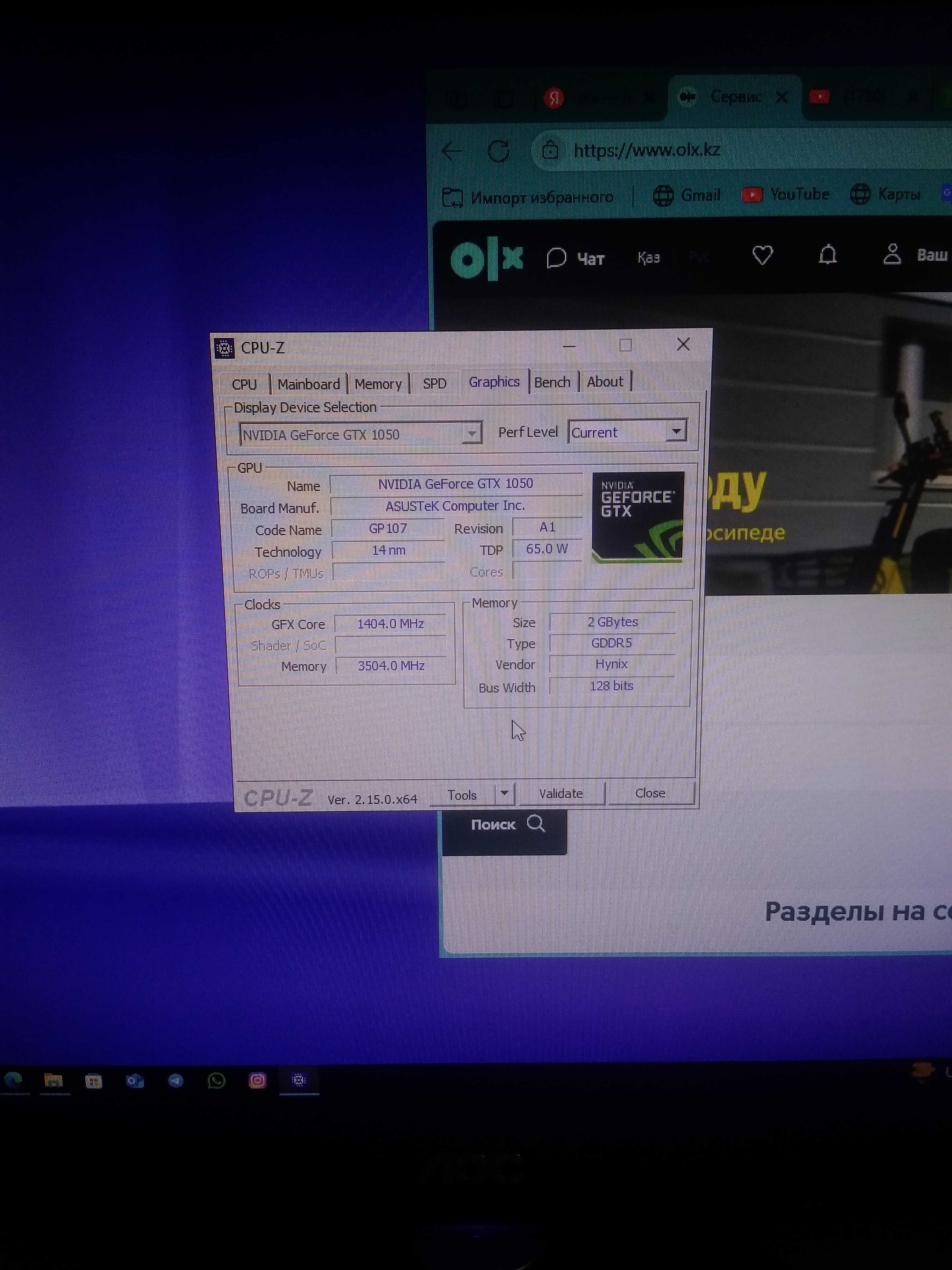Close the Сервис browser tab
This screenshot has width=952, height=1270.
coord(781,98)
